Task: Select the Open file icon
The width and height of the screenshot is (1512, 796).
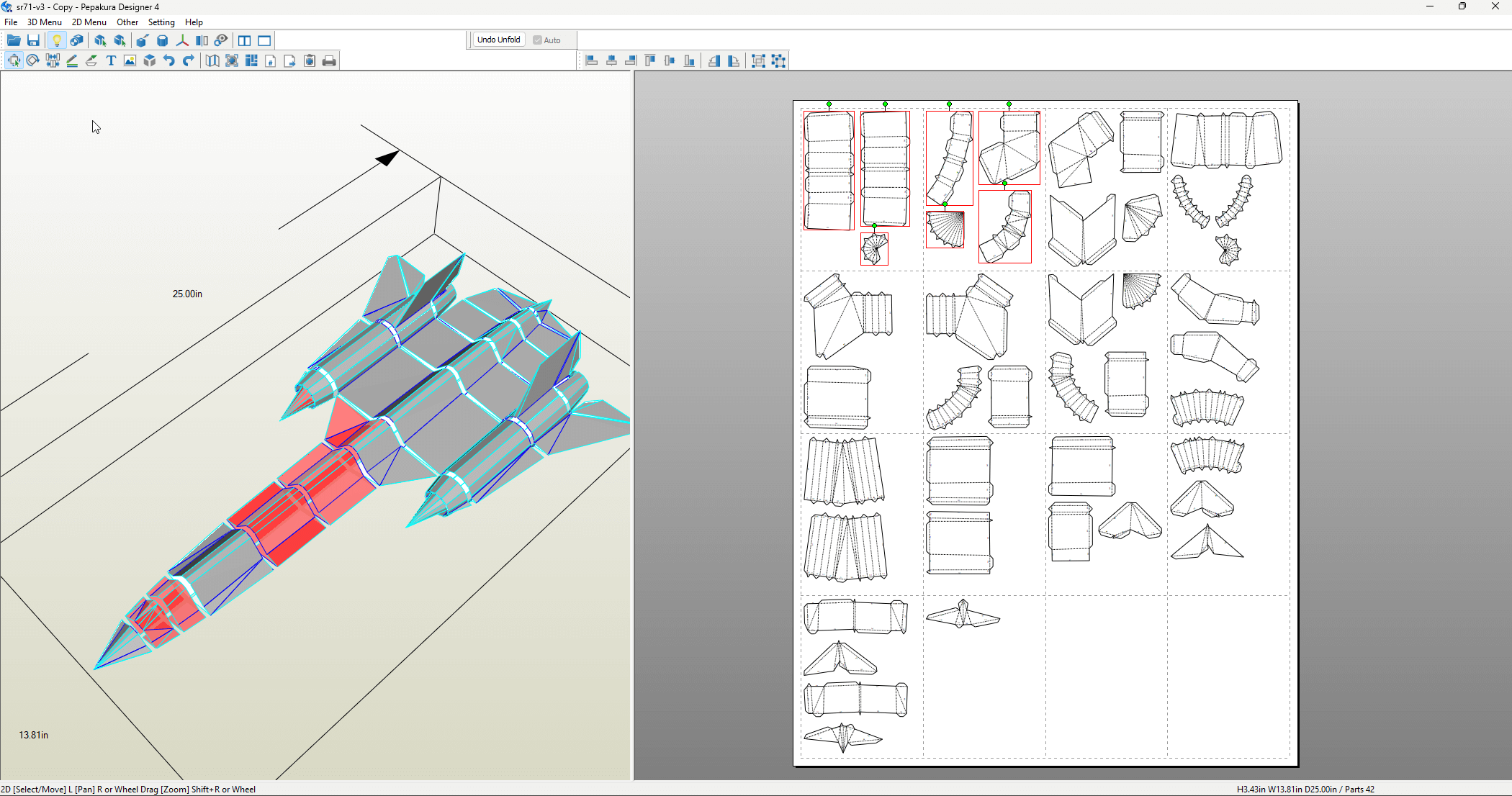Action: click(x=14, y=40)
